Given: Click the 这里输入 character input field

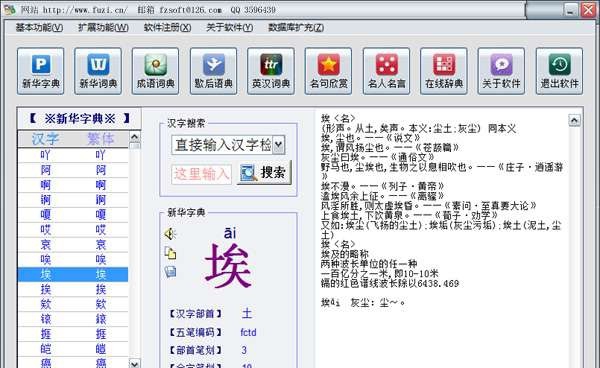Looking at the screenshot, I should 202,174.
